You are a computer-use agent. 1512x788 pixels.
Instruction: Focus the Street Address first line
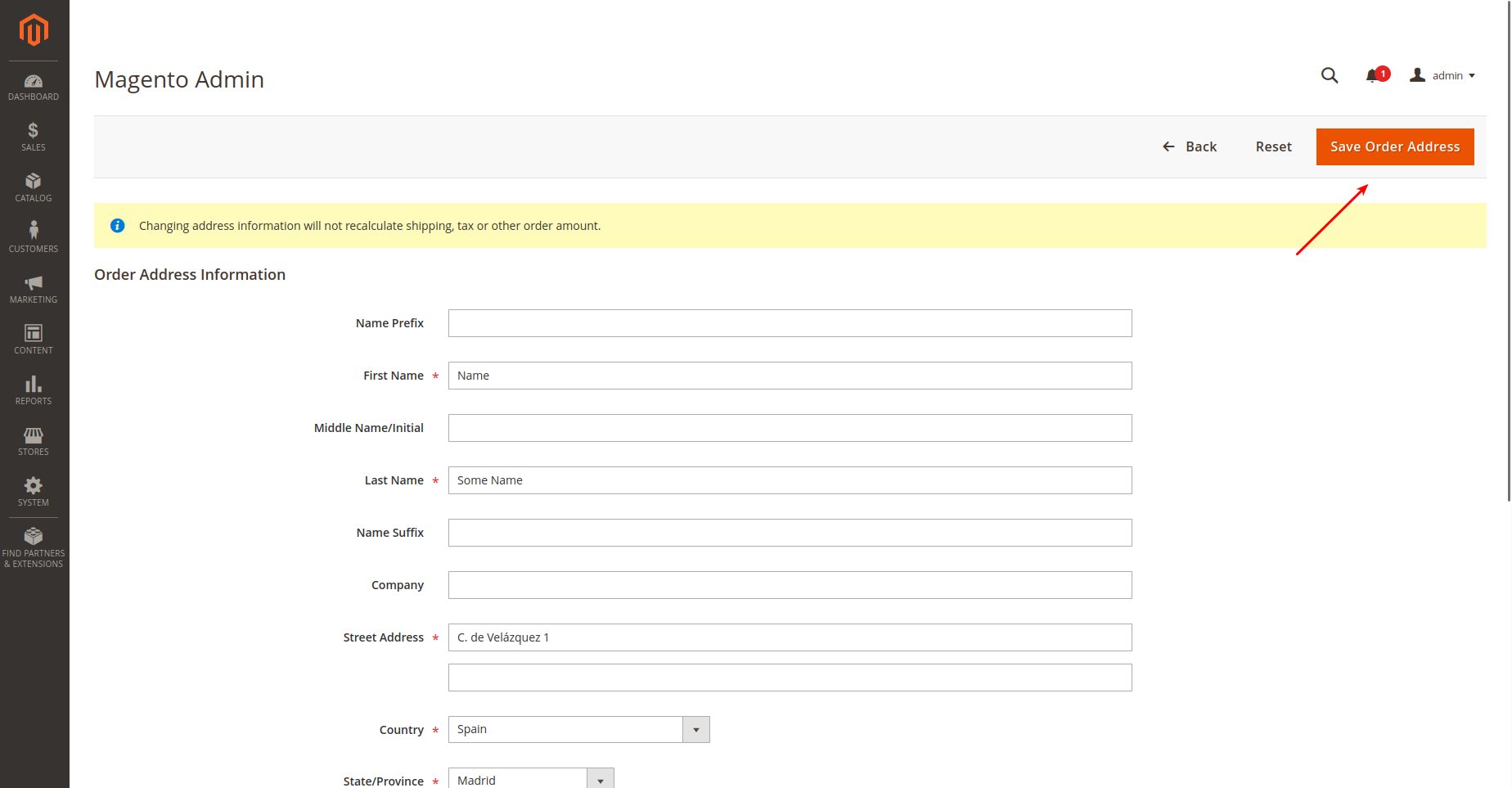[790, 637]
